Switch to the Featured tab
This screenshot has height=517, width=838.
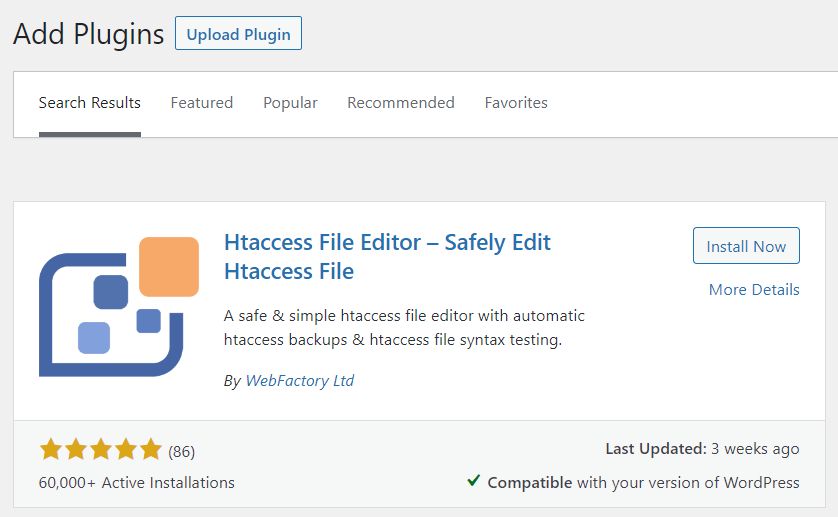201,103
